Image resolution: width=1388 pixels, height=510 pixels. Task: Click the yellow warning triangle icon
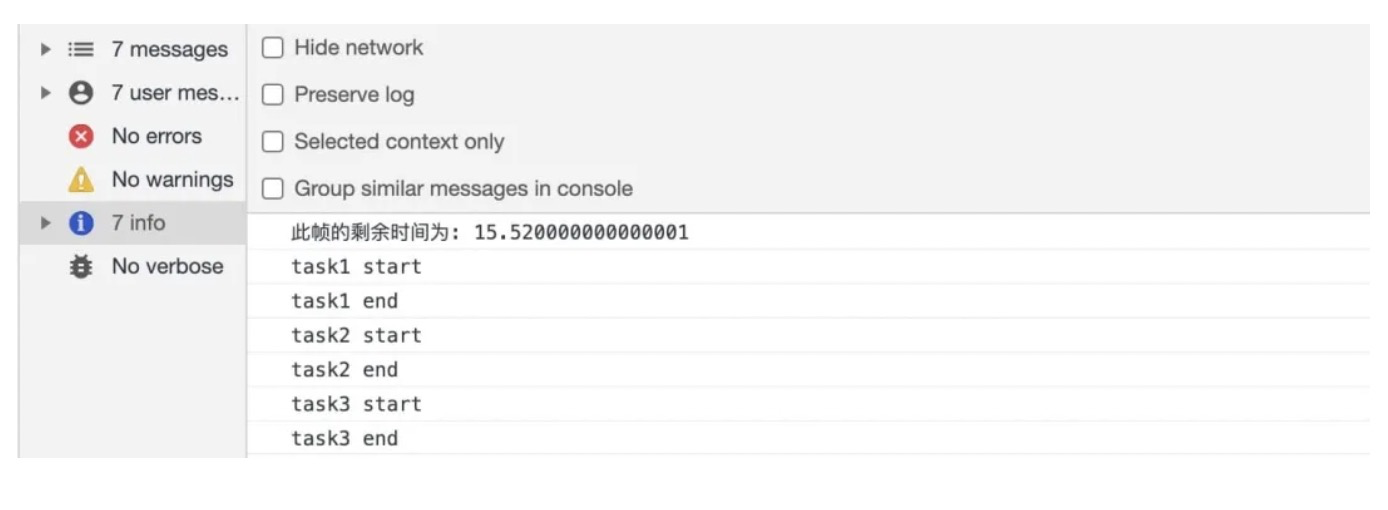click(81, 180)
